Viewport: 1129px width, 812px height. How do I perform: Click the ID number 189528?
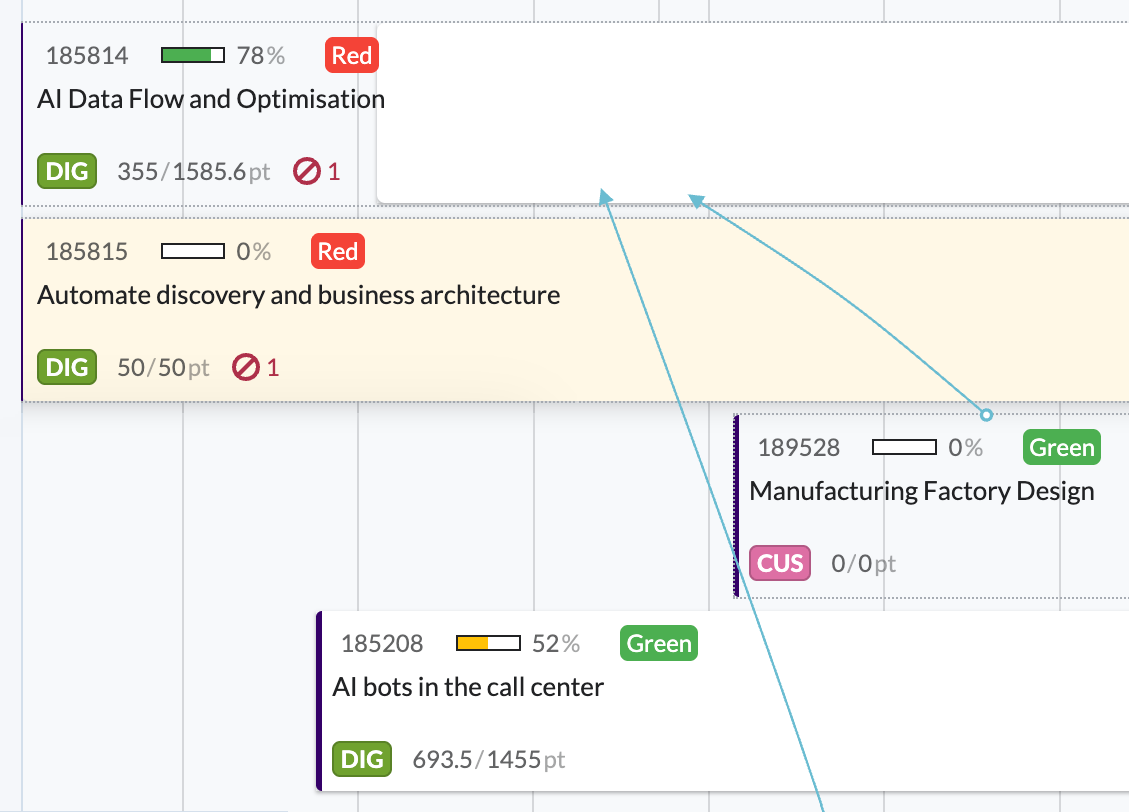click(799, 448)
